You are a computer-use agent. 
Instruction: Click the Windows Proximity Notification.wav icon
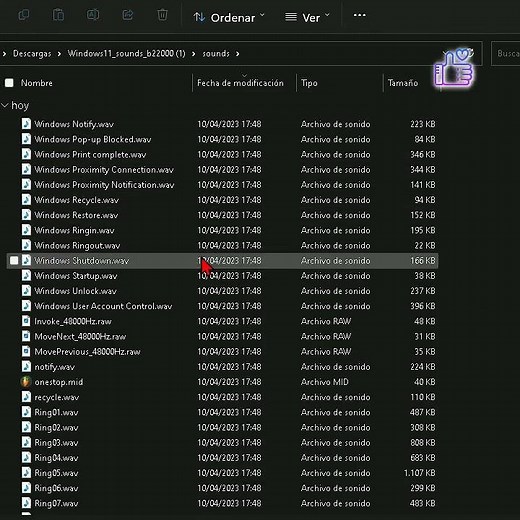26,184
